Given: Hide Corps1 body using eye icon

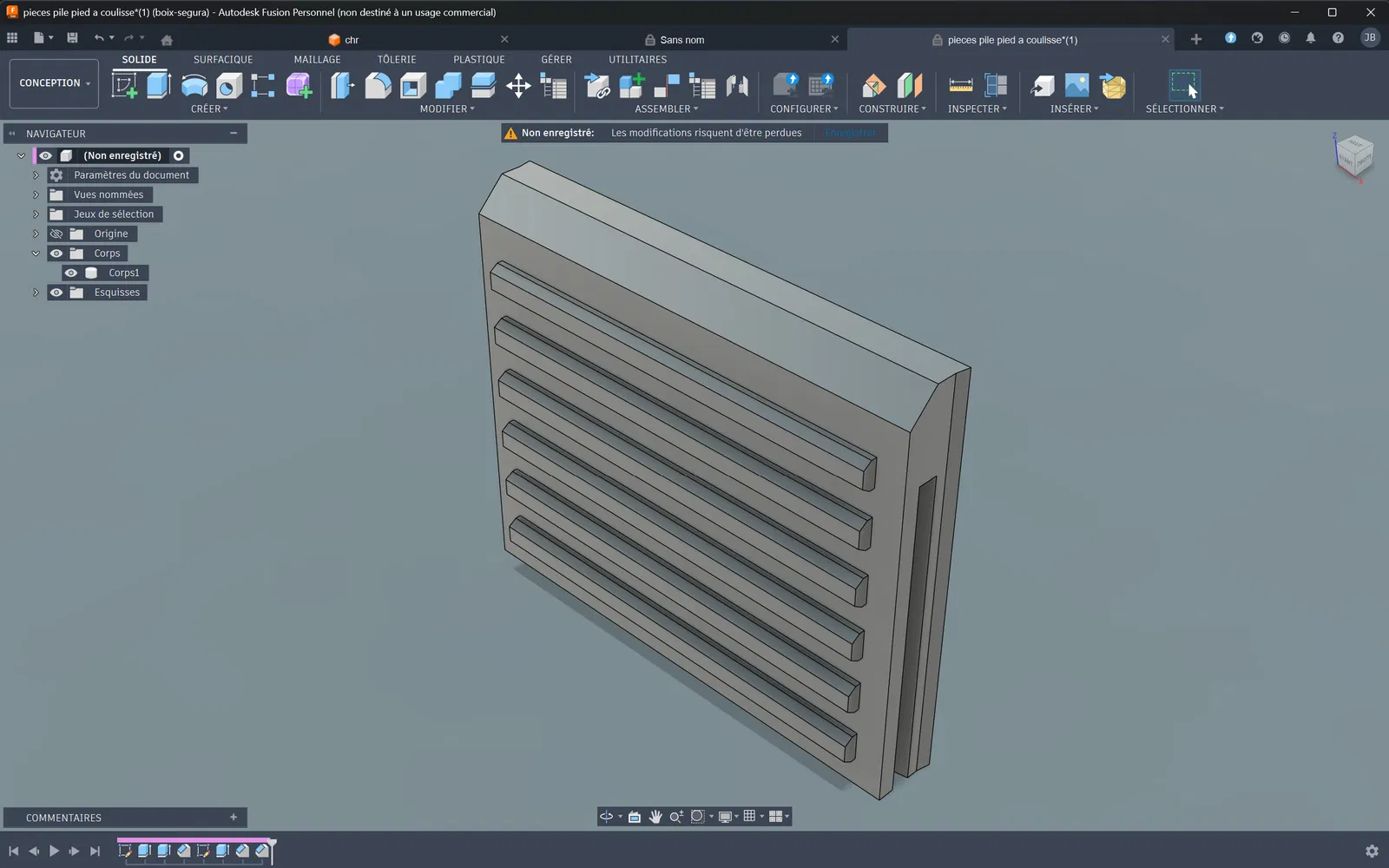Looking at the screenshot, I should click(71, 273).
